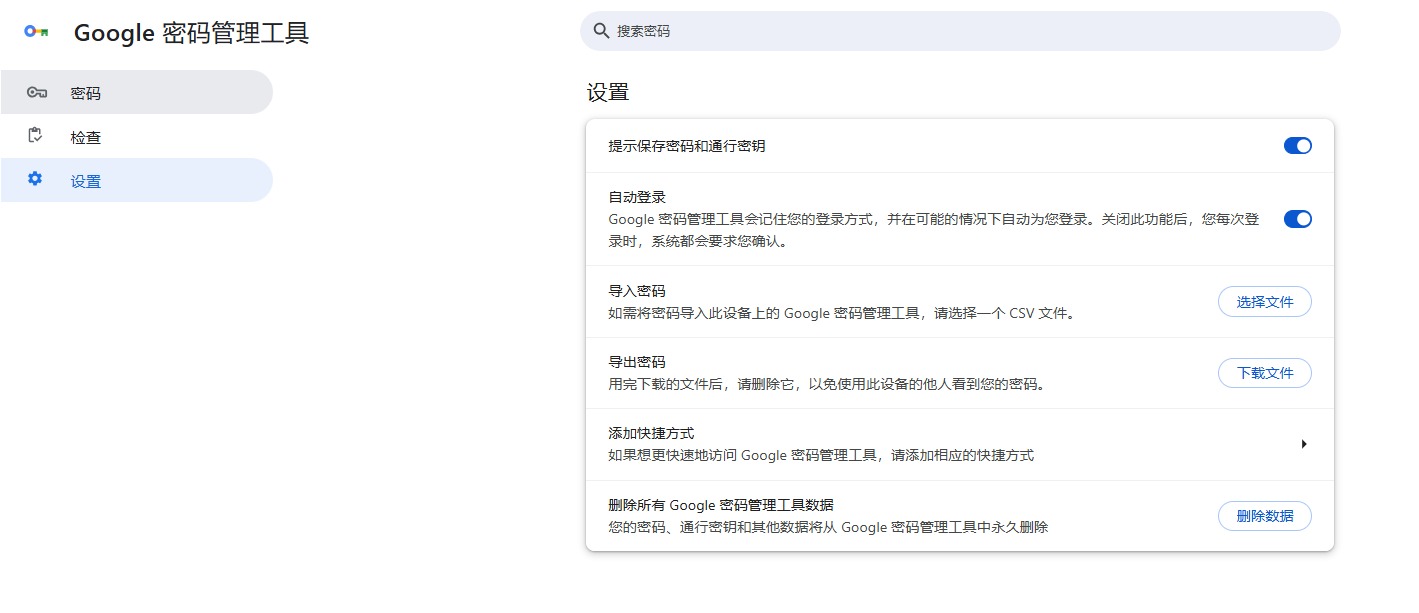This screenshot has width=1419, height=613.
Task: Click the 自动登录 heading text
Action: (637, 197)
